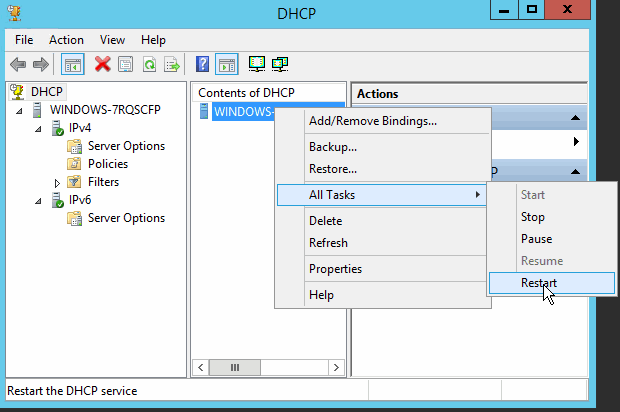Click the green Refresh icon in the toolbar

click(149, 64)
